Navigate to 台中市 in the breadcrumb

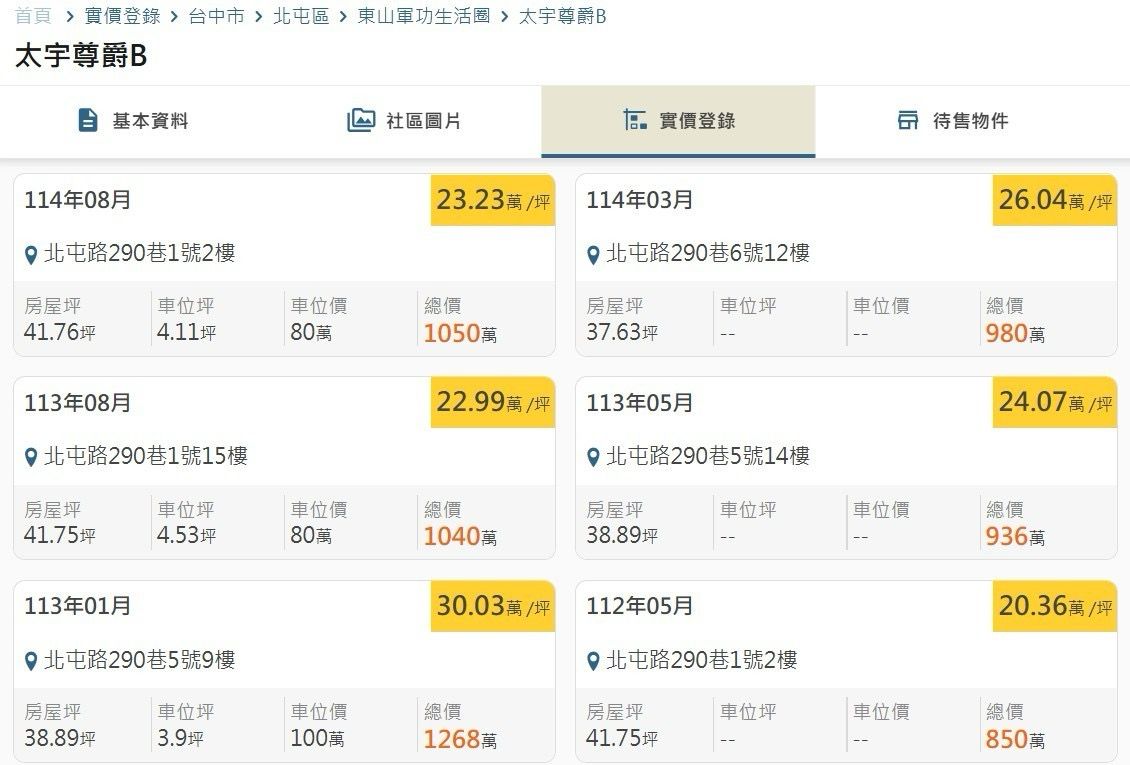click(216, 16)
